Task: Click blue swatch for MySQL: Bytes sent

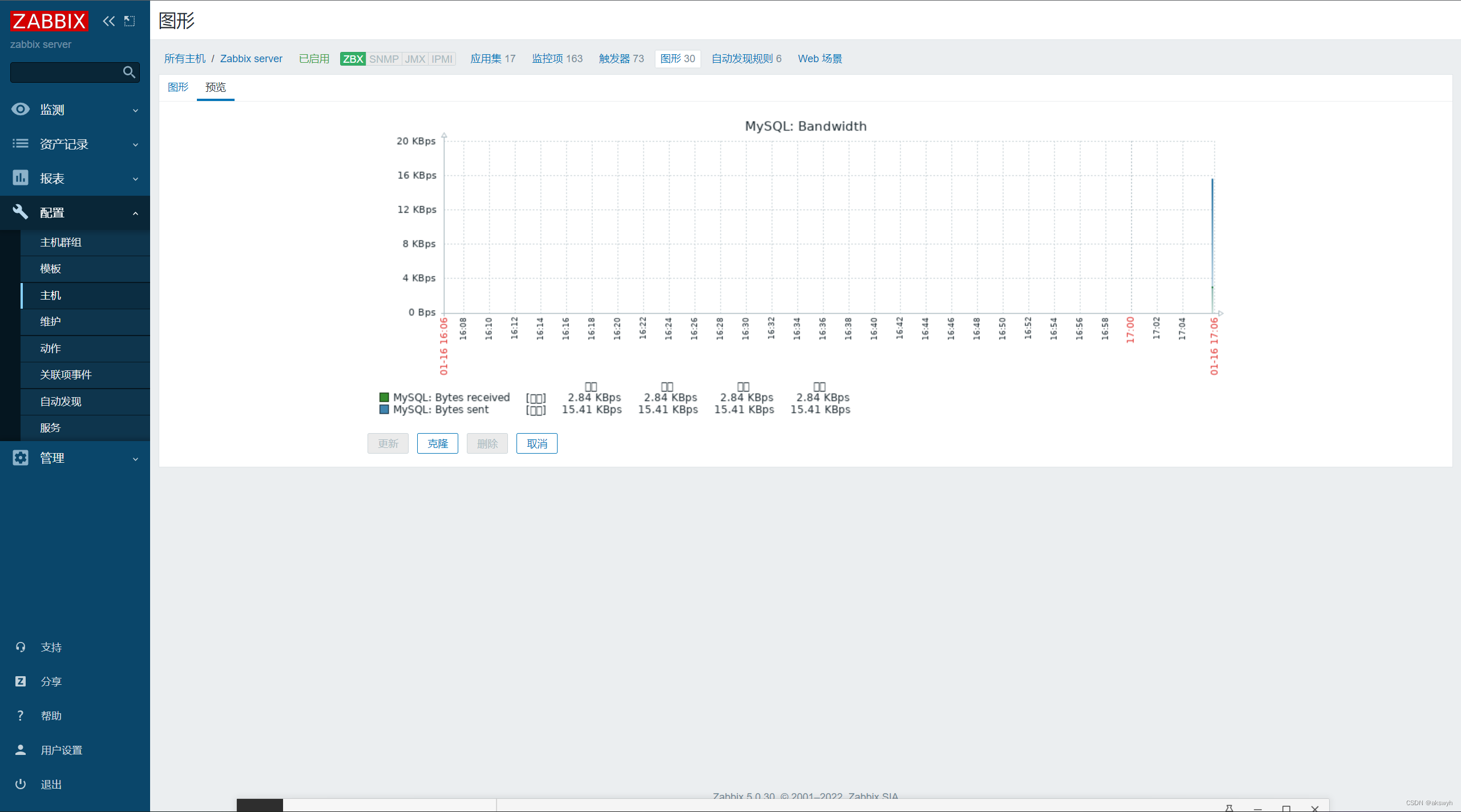Action: coord(384,409)
